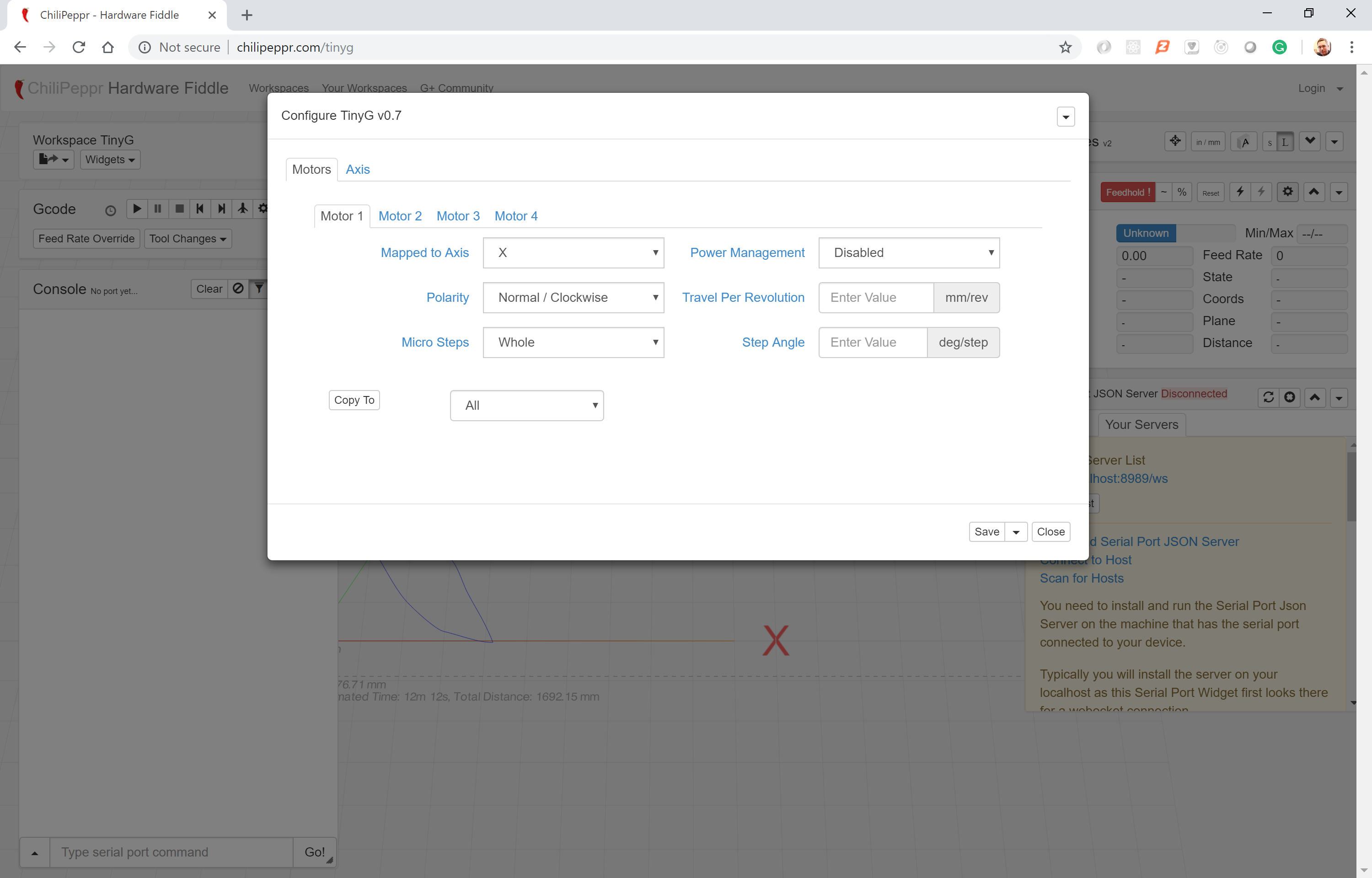
Task: Clear the console
Action: (209, 289)
